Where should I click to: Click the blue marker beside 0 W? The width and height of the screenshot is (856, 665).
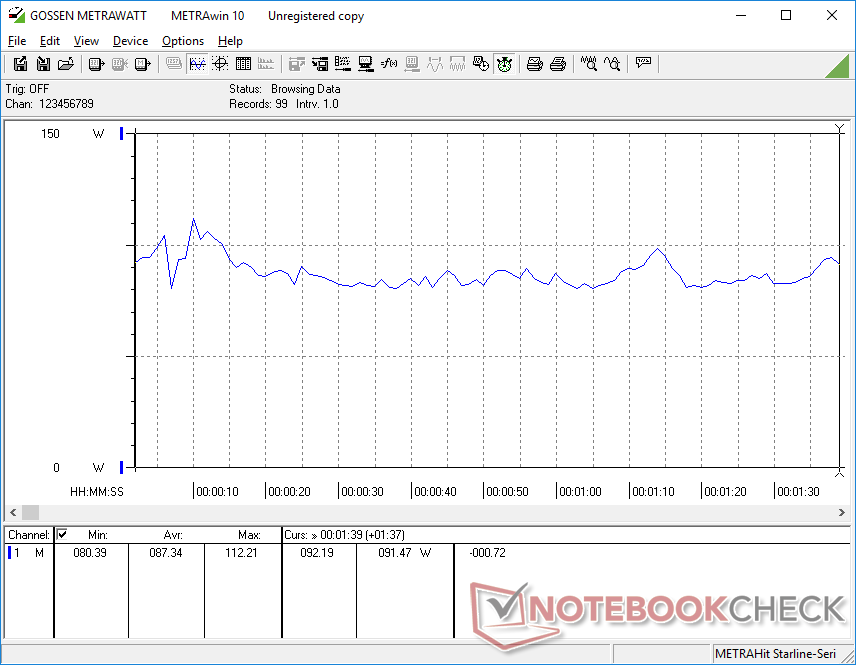122,467
